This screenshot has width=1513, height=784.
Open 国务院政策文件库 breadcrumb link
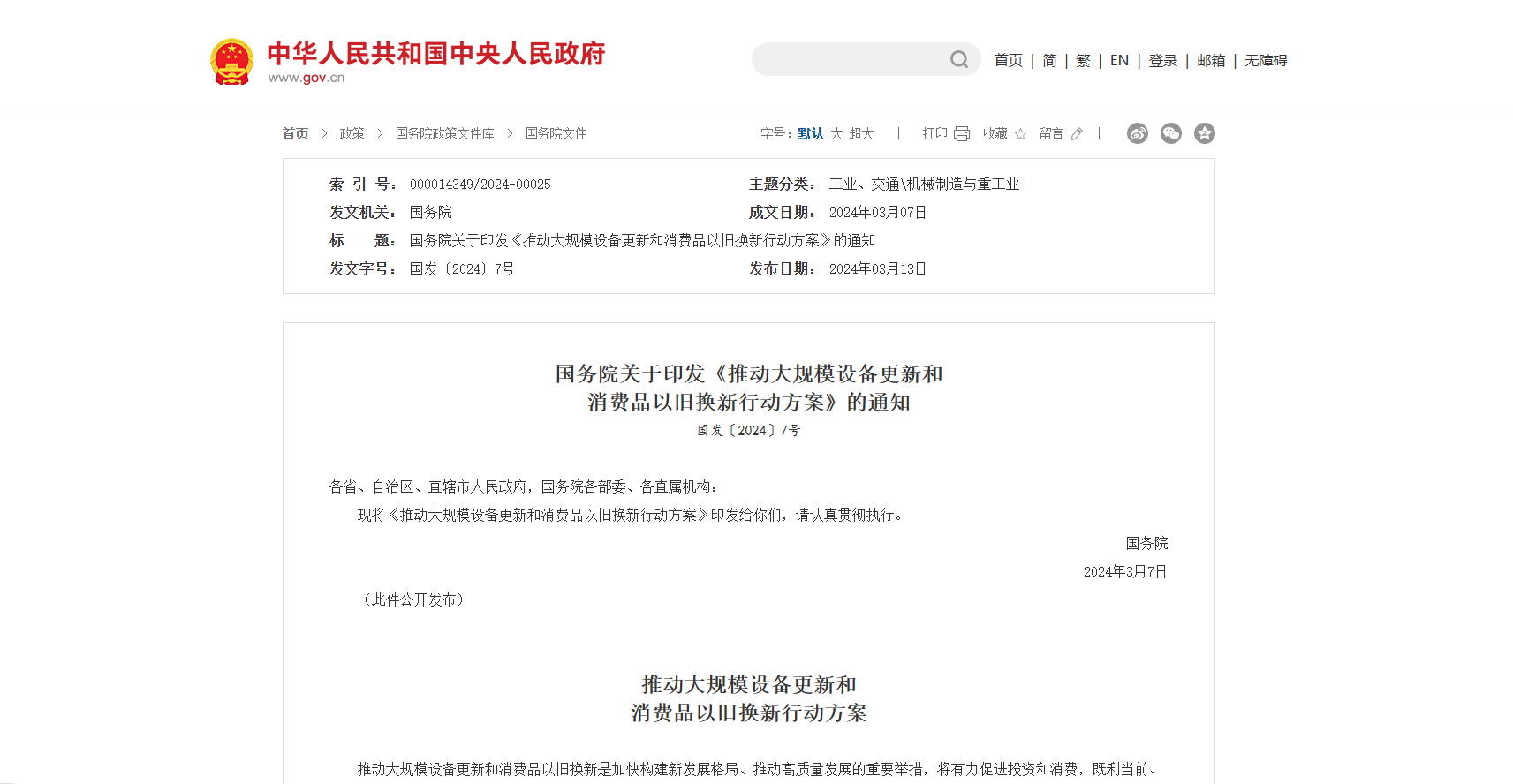(445, 133)
